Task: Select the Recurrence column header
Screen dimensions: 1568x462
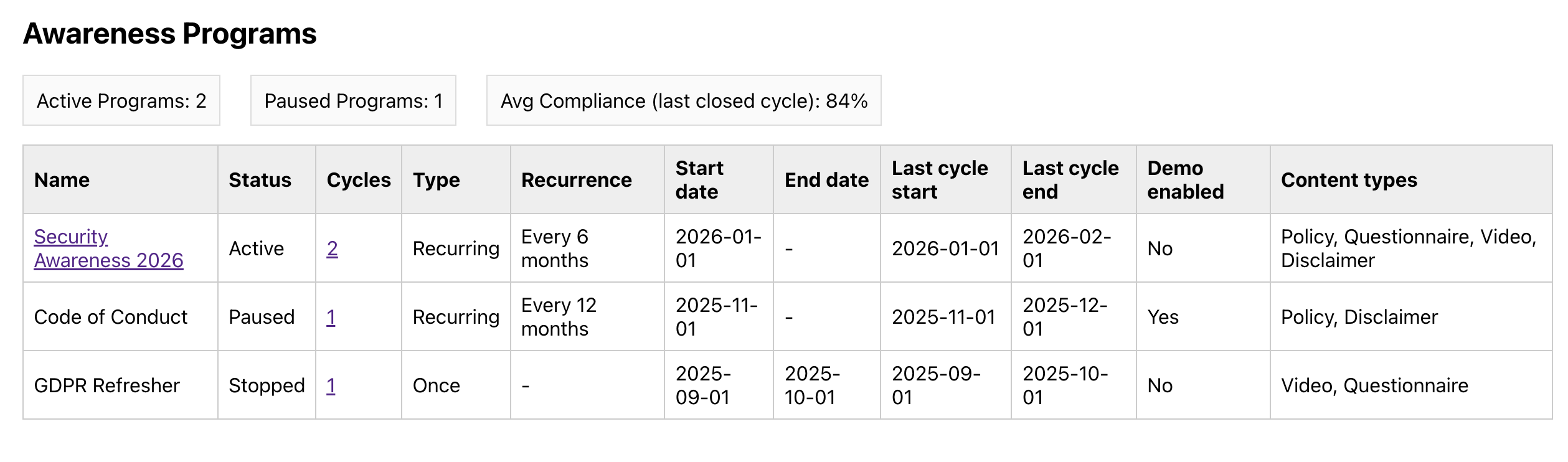Action: click(577, 180)
